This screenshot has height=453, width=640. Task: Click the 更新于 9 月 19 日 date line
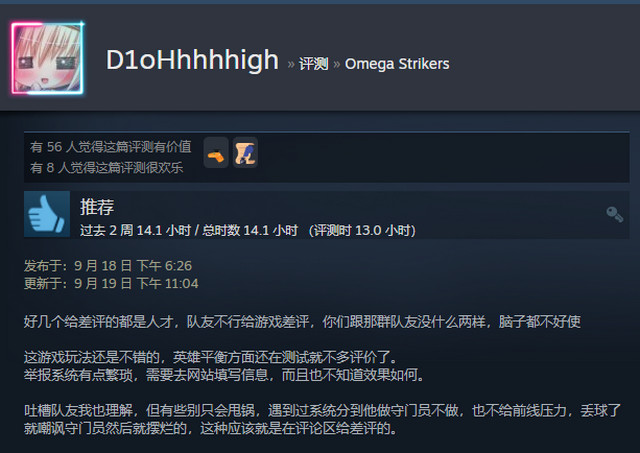click(x=111, y=284)
